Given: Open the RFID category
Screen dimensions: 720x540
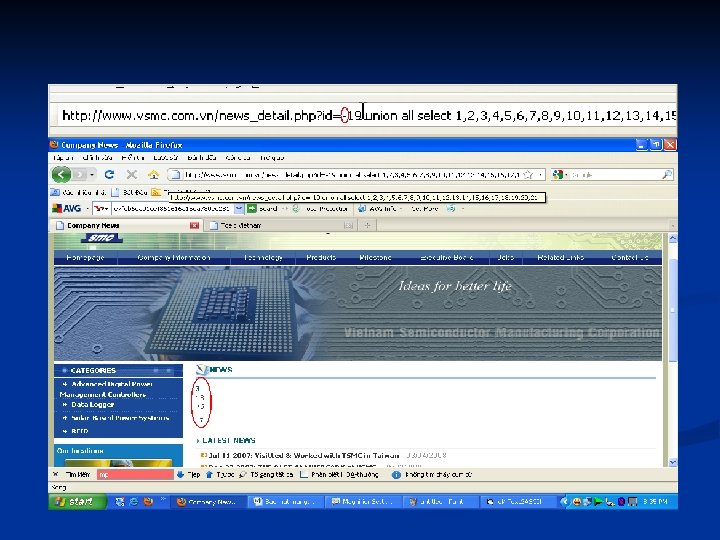Looking at the screenshot, I should (x=79, y=431).
